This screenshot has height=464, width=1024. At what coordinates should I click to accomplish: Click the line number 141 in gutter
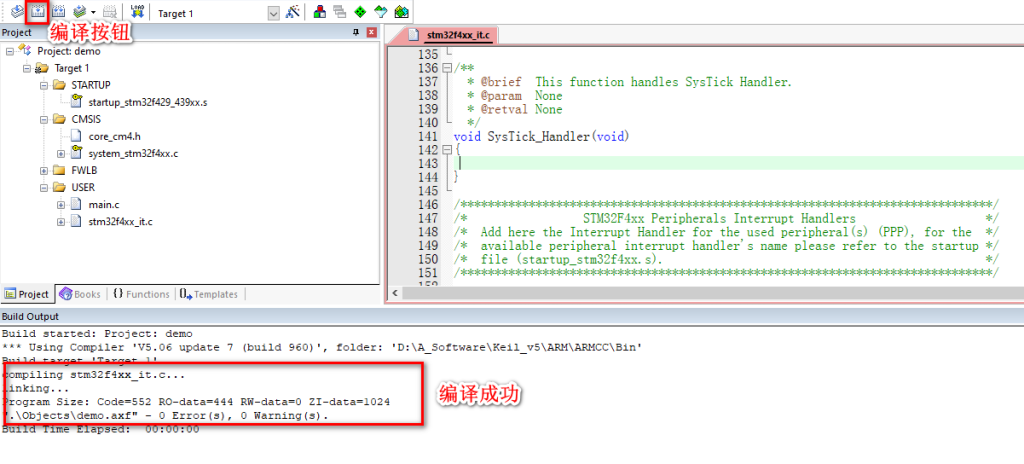[427, 137]
